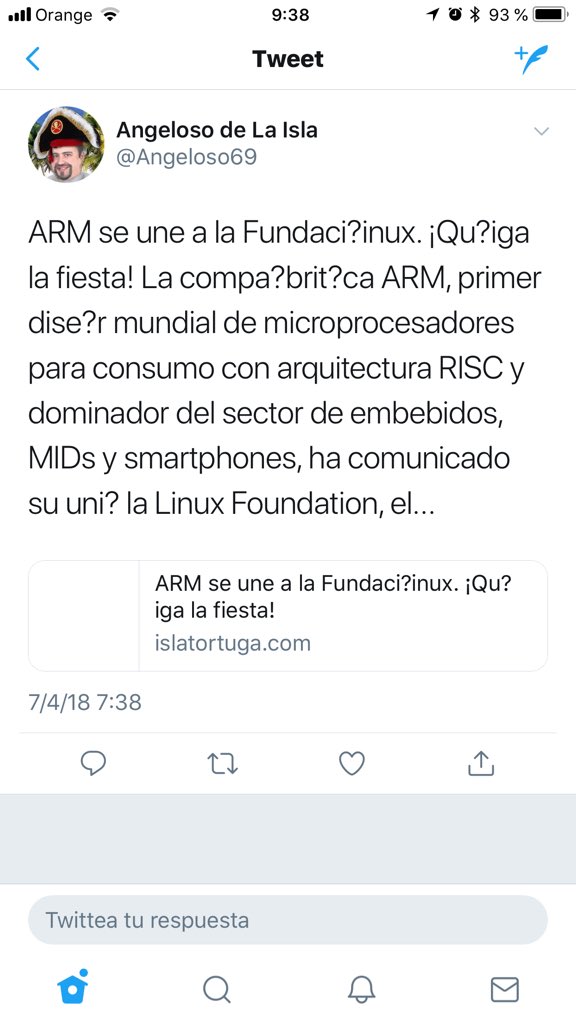Tap the 7/4/18 7:38 timestamp
The image size is (576, 1024).
[85, 702]
